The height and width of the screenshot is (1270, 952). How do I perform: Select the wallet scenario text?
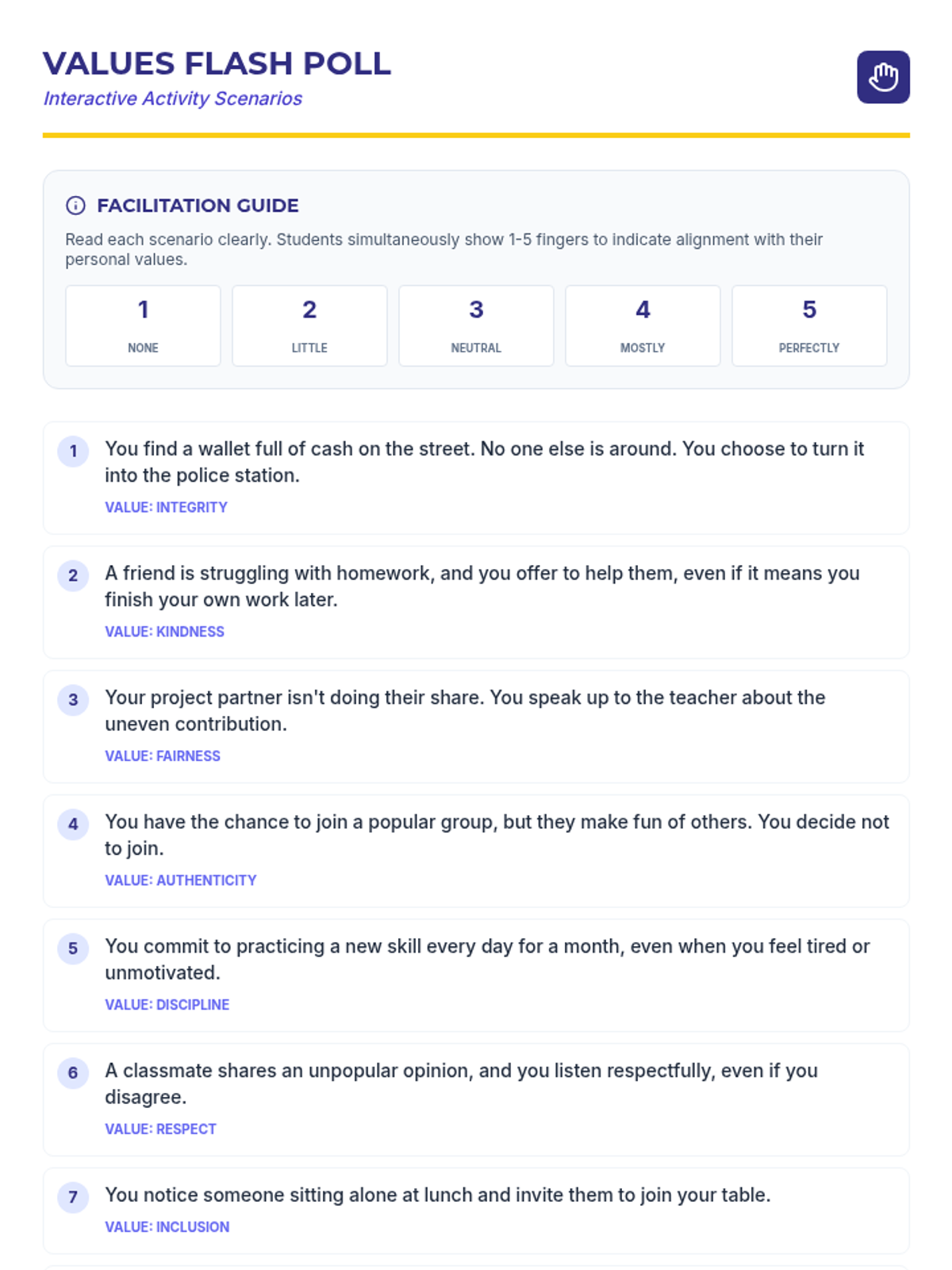tap(484, 462)
